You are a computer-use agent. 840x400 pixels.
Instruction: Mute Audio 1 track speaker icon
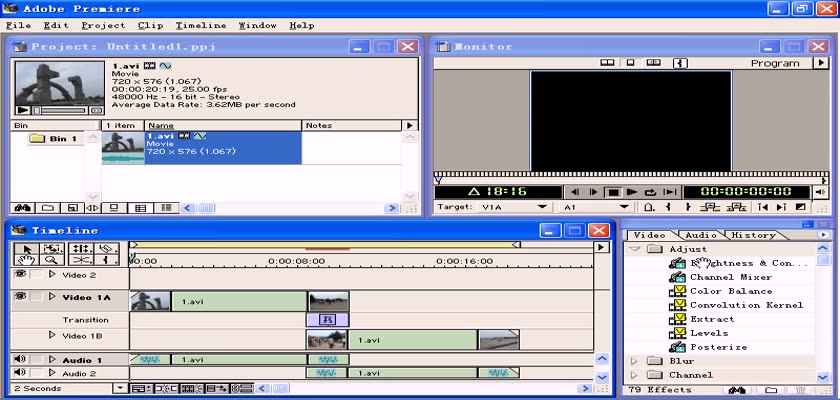[20, 359]
